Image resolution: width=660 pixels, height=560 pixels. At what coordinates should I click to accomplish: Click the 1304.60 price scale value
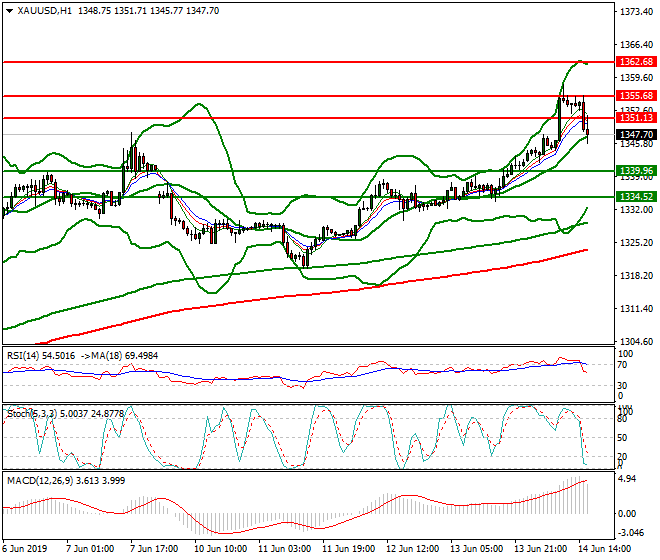(x=636, y=341)
